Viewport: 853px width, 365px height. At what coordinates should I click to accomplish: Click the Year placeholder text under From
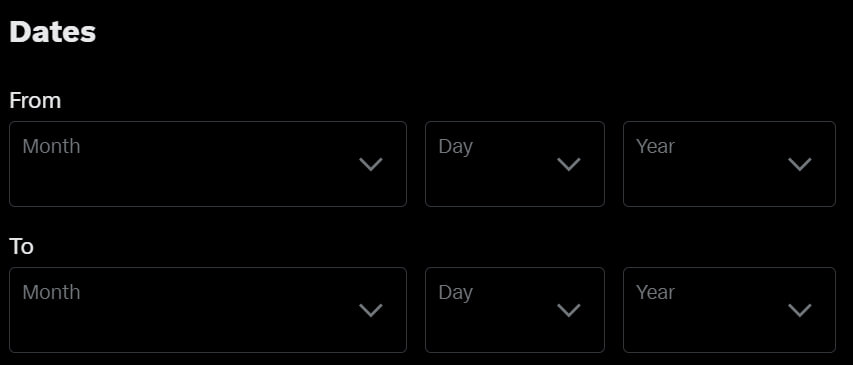click(x=656, y=146)
